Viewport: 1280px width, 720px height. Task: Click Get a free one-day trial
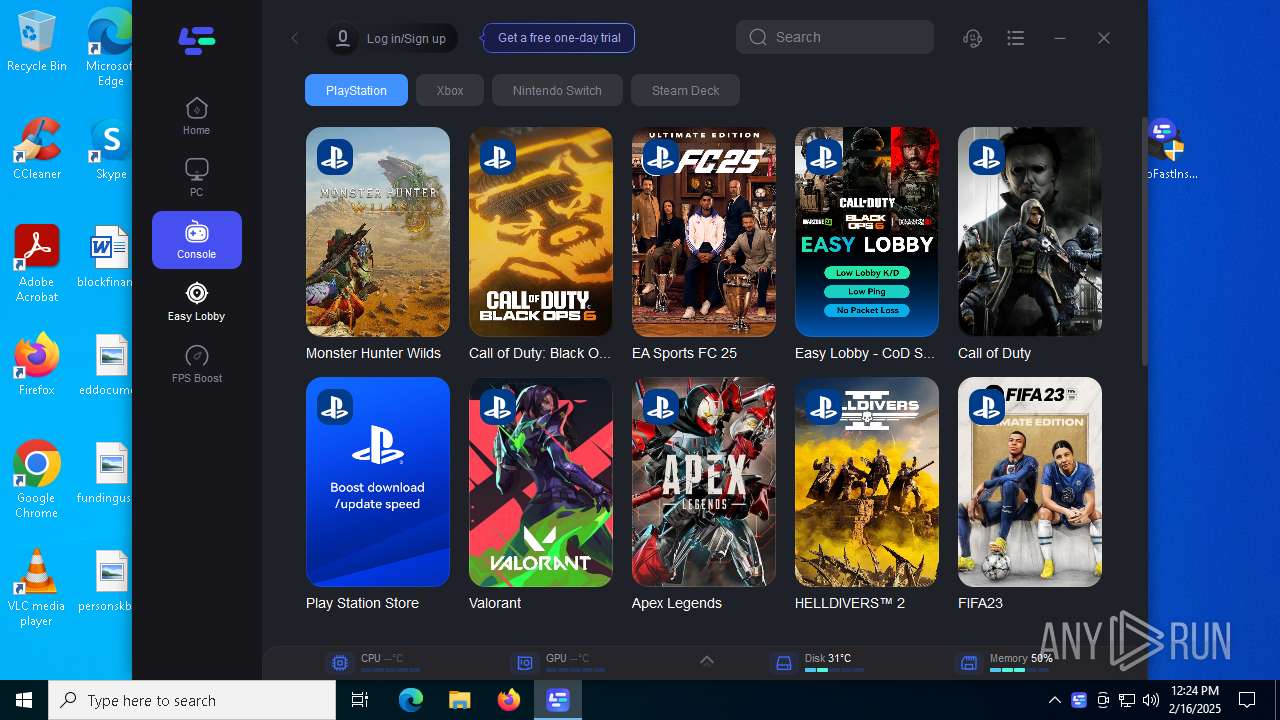pyautogui.click(x=559, y=38)
